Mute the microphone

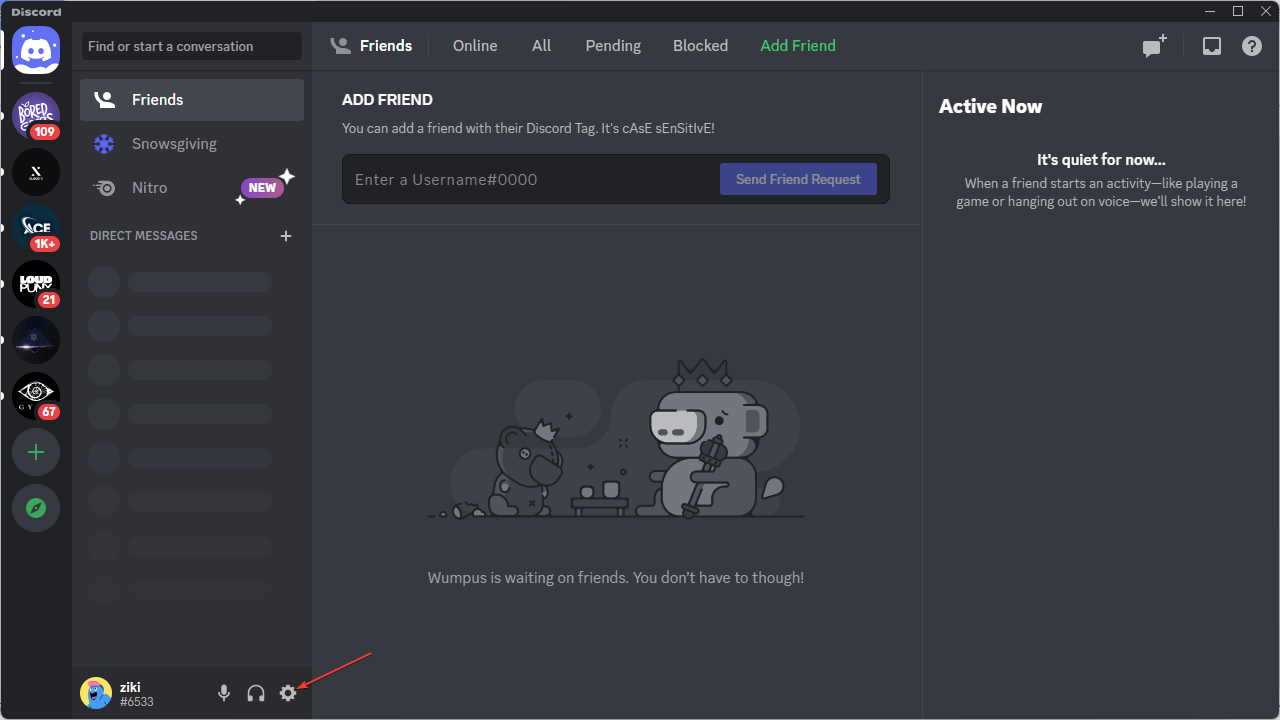click(x=224, y=693)
